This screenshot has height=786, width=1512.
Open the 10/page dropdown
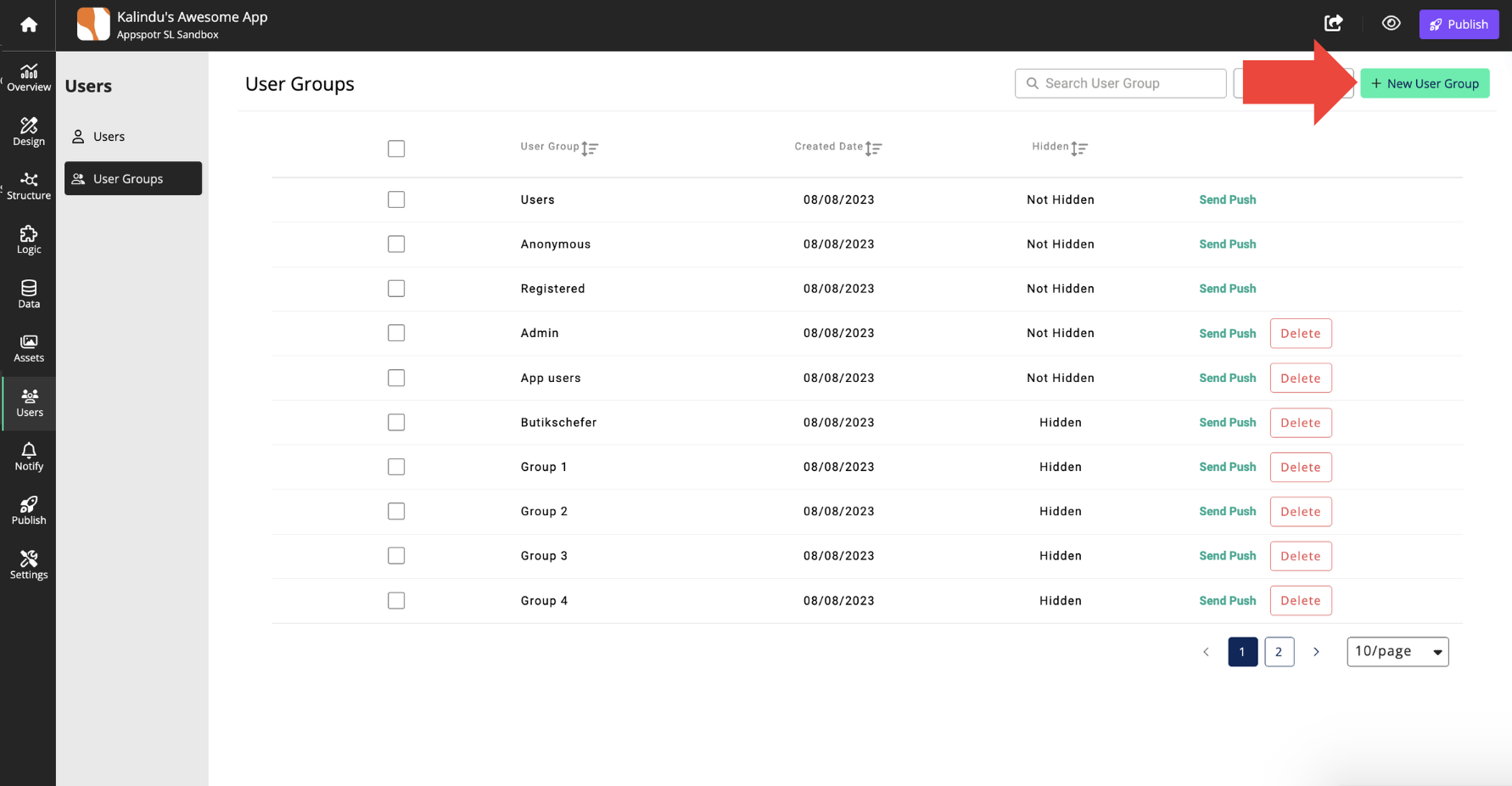1397,652
